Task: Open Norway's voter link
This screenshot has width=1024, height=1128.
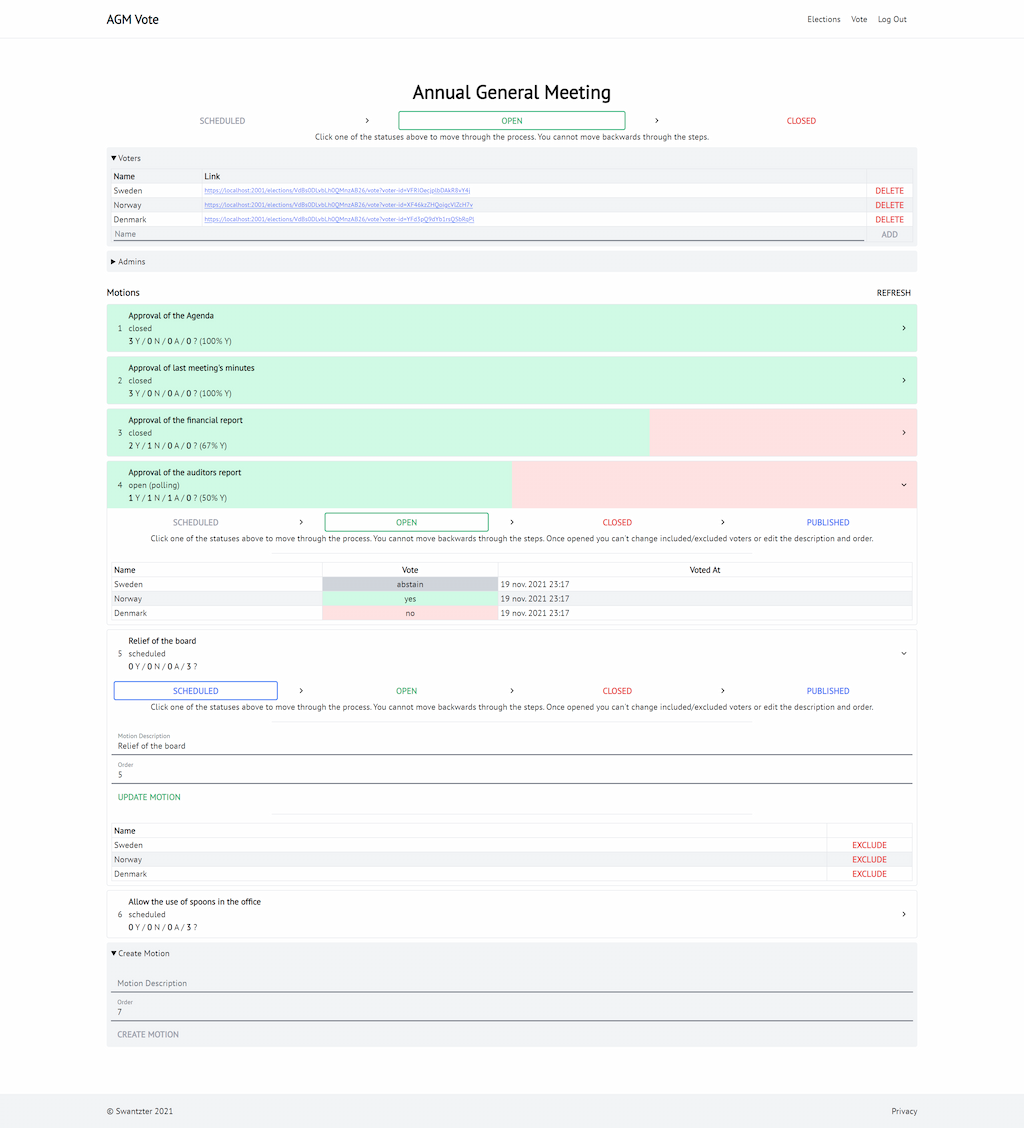Action: [x=338, y=205]
